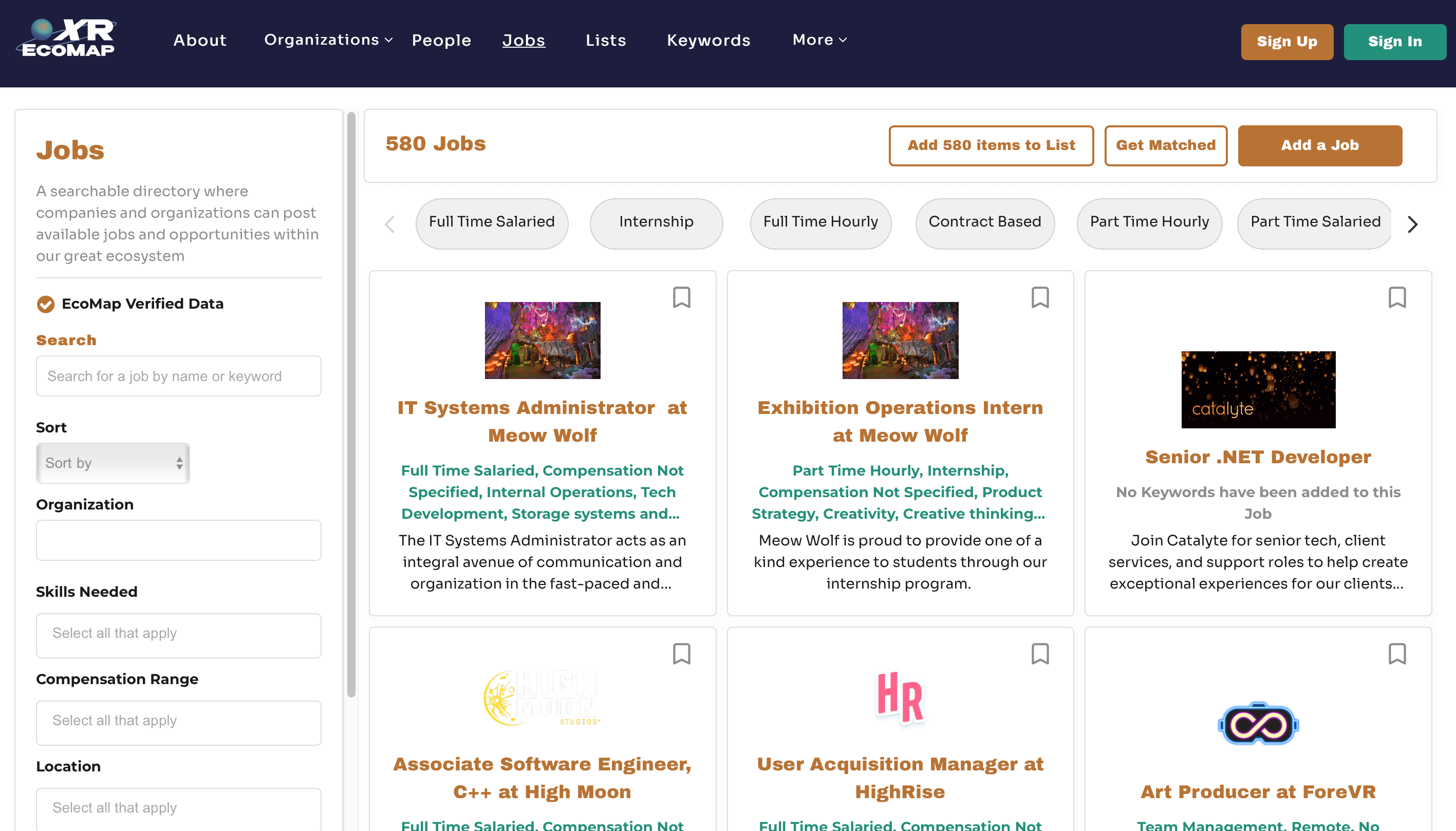Navigate to Keywords

708,40
